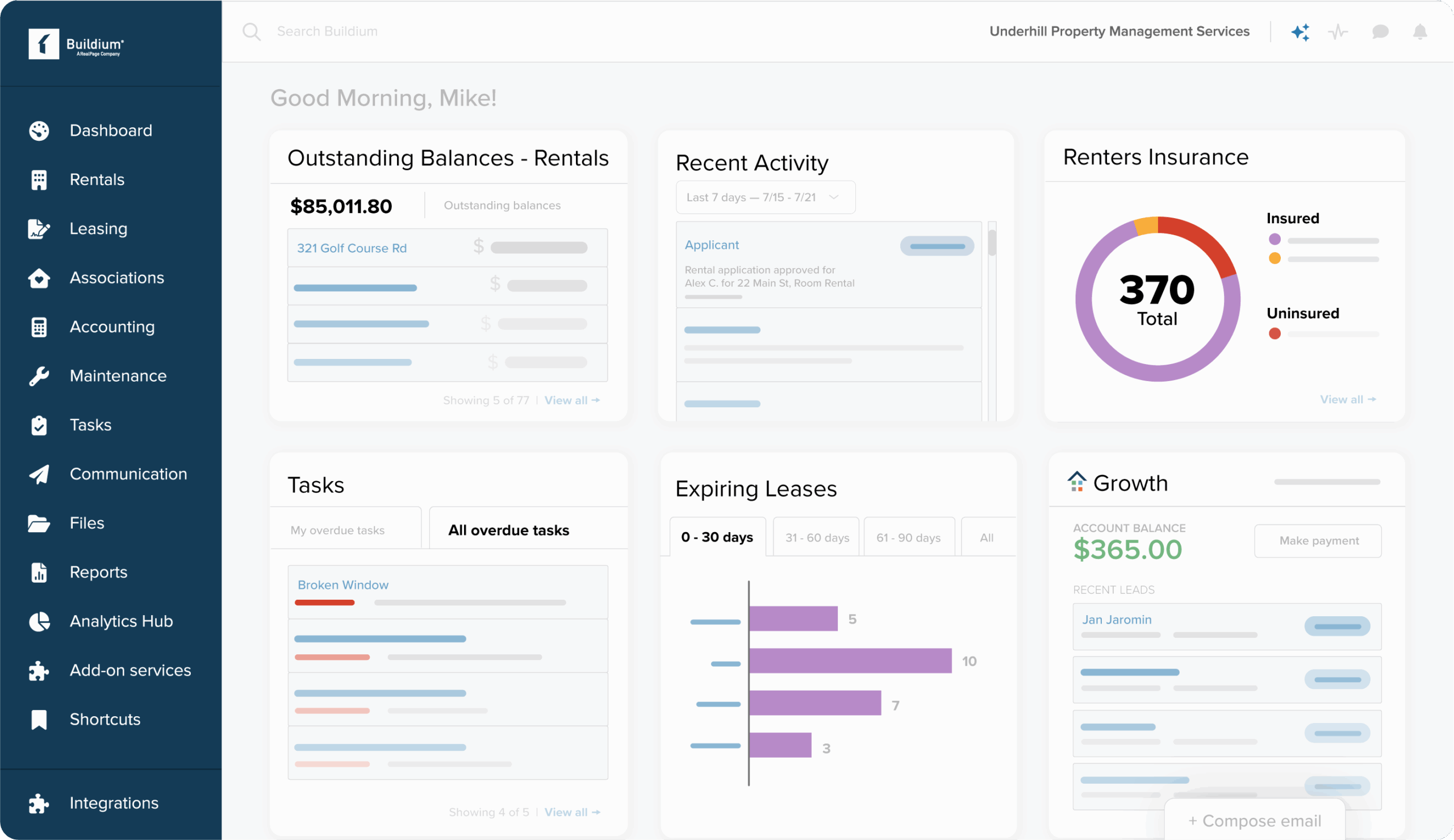Viewport: 1454px width, 840px height.
Task: Click the notification bell icon
Action: 1420,32
